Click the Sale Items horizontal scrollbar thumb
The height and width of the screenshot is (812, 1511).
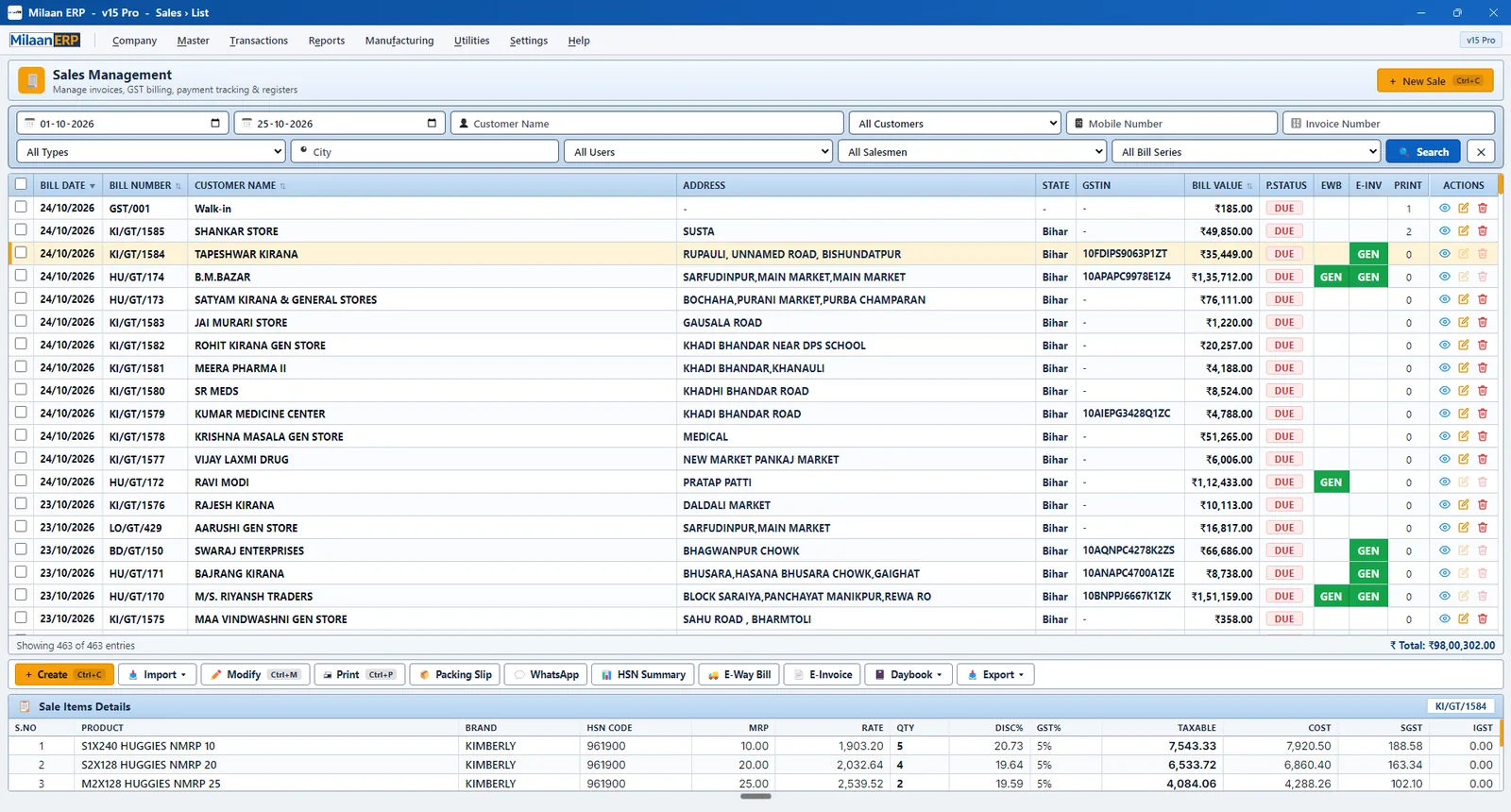755,797
